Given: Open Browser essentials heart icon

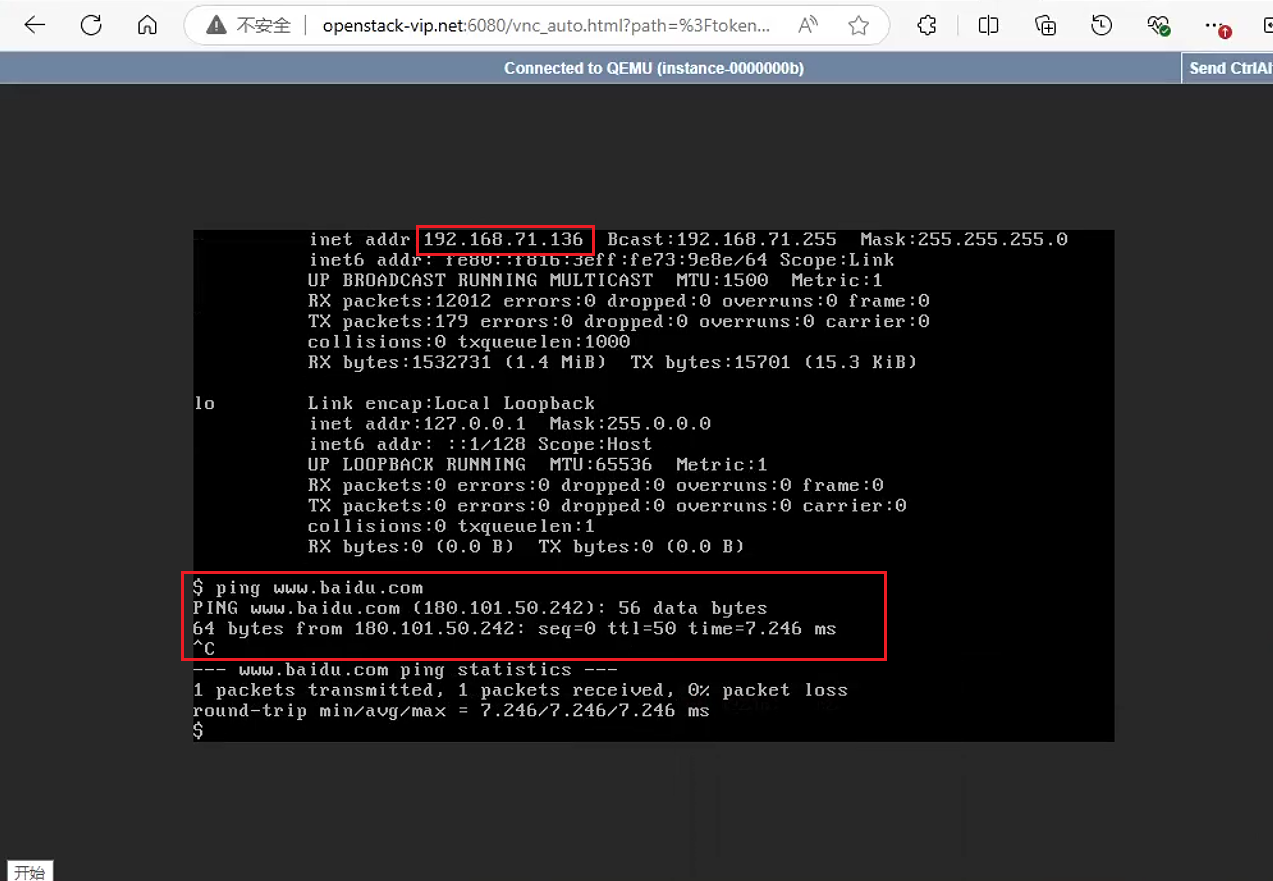Looking at the screenshot, I should 1159,26.
